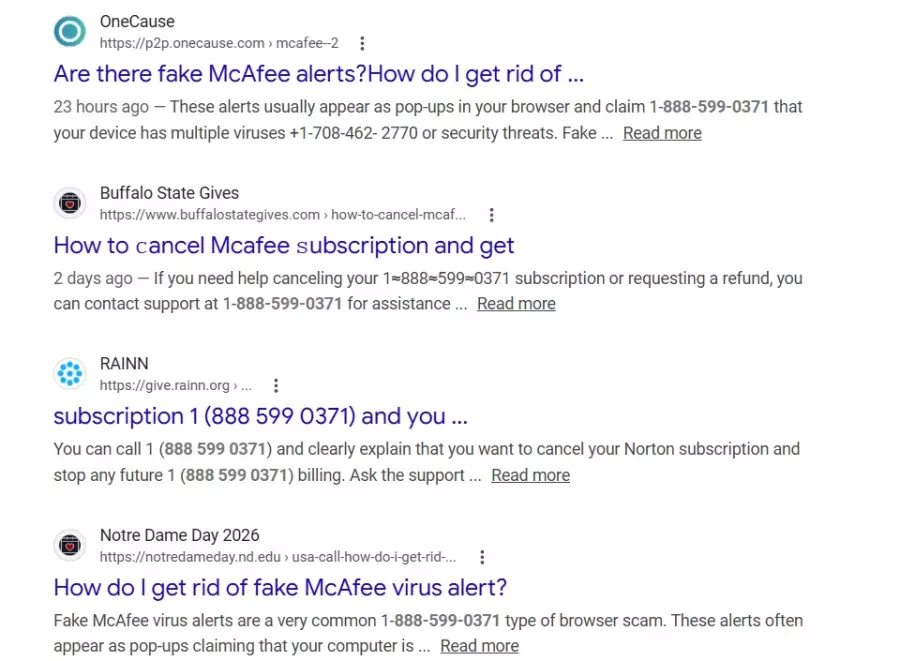
Task: Open three-dot menu for Notre Dame Day result
Action: (x=482, y=557)
